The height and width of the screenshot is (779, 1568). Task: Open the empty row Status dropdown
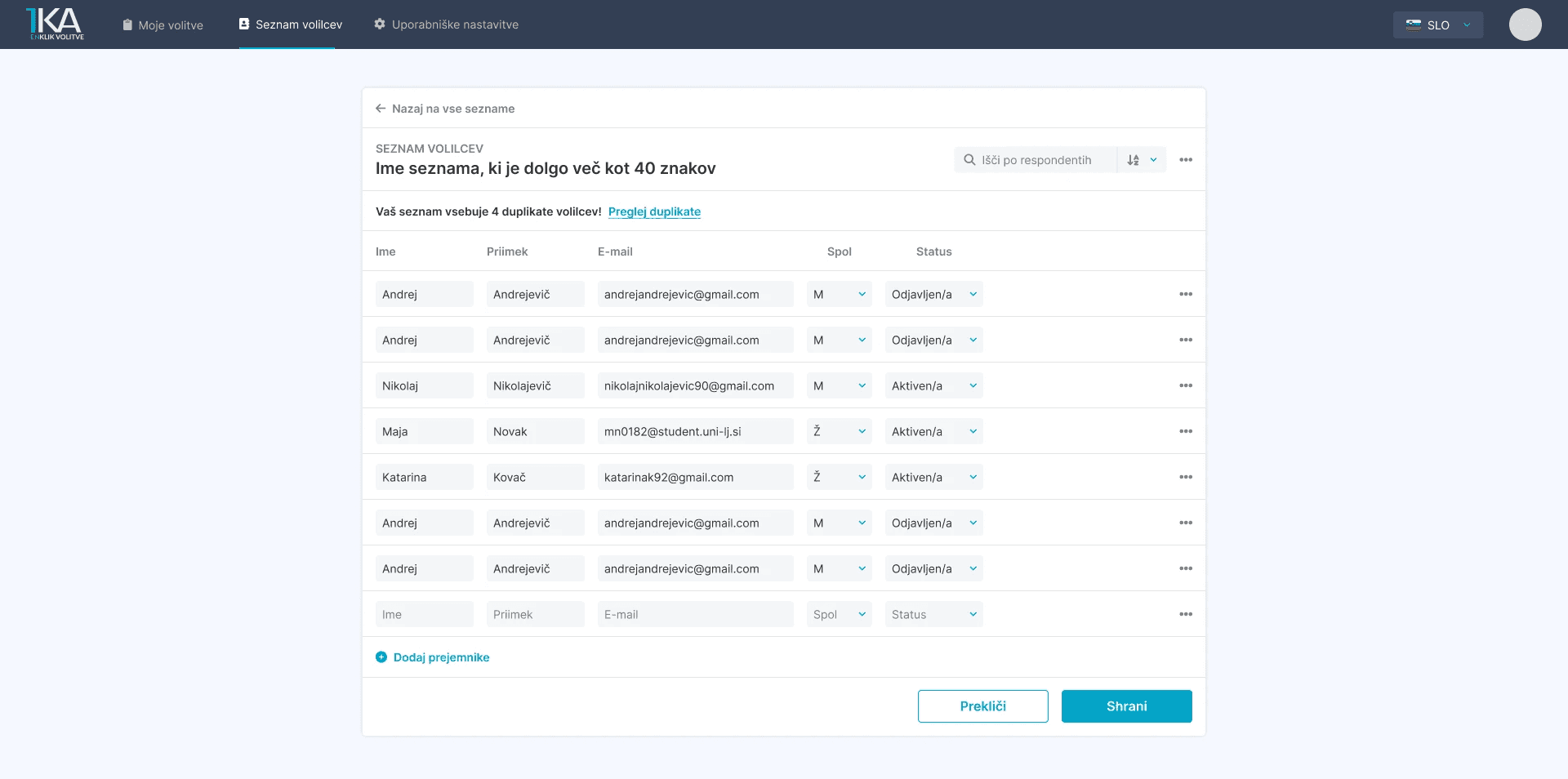pos(934,614)
